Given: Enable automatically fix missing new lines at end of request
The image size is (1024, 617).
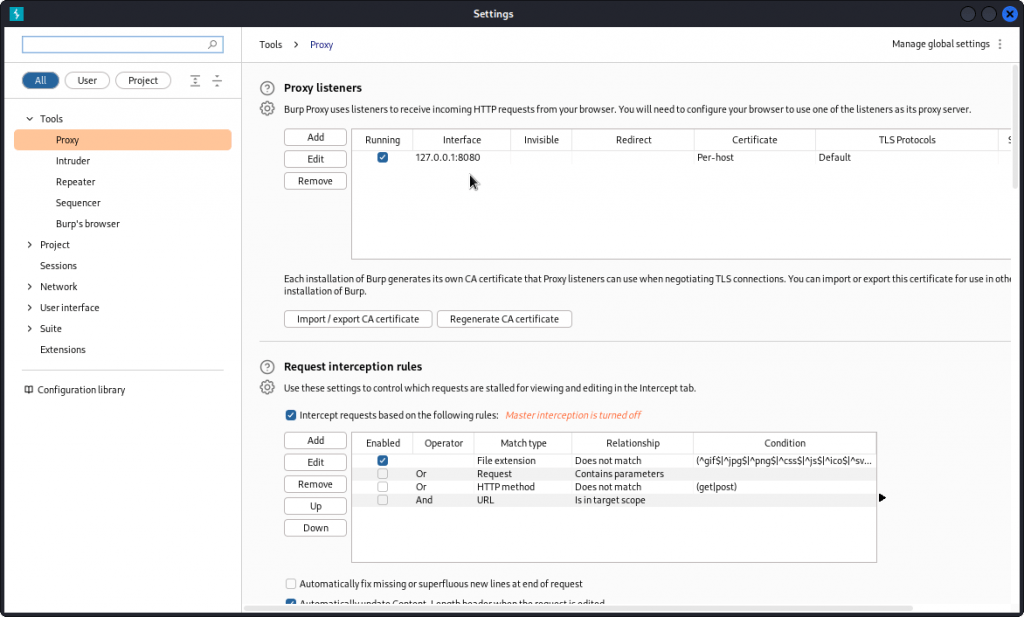Looking at the screenshot, I should pos(290,583).
